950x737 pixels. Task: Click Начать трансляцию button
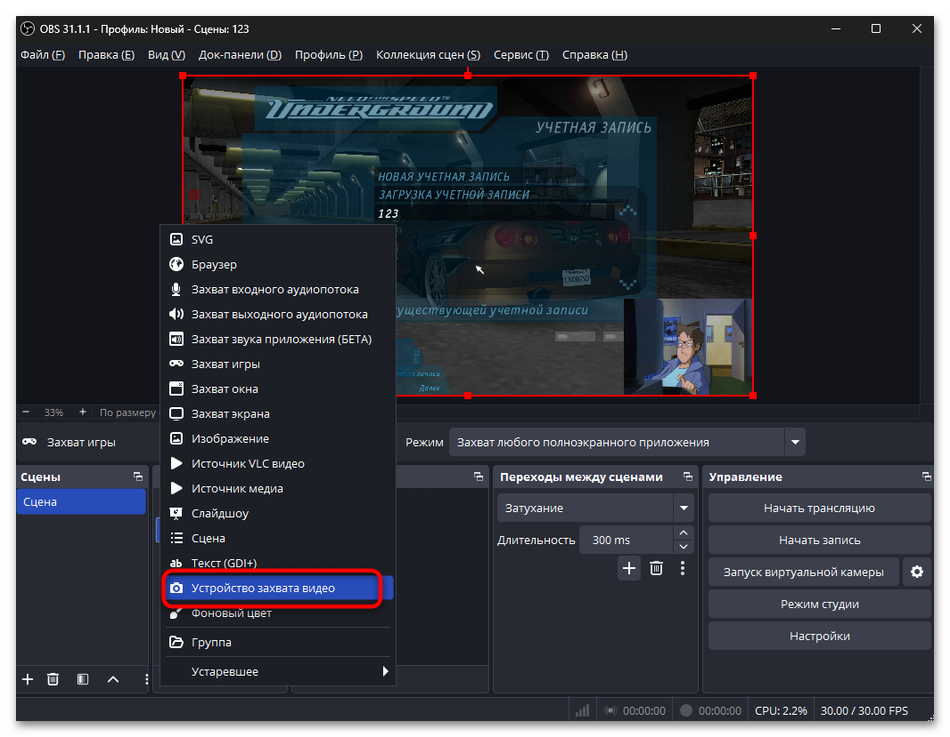pos(819,508)
